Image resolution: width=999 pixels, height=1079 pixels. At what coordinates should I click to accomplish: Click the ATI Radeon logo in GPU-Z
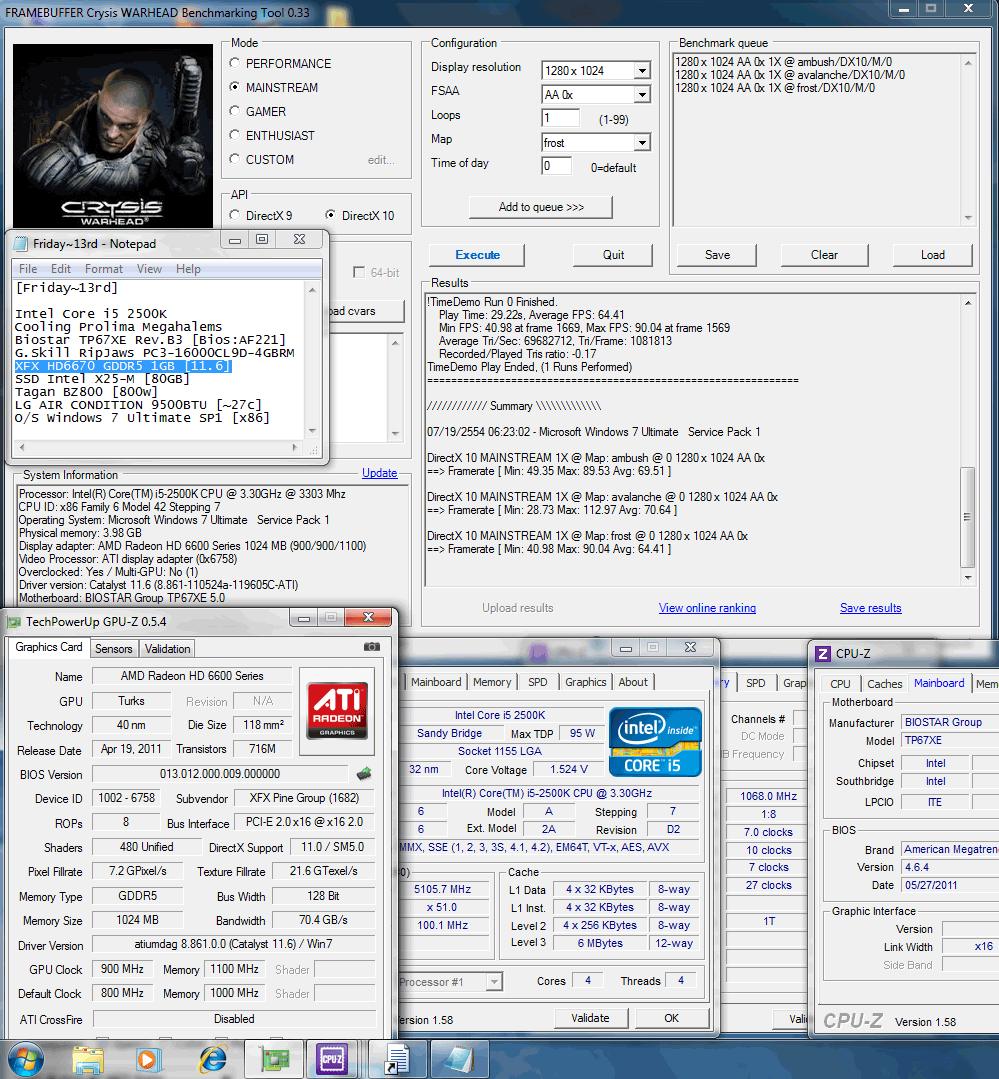tap(337, 710)
